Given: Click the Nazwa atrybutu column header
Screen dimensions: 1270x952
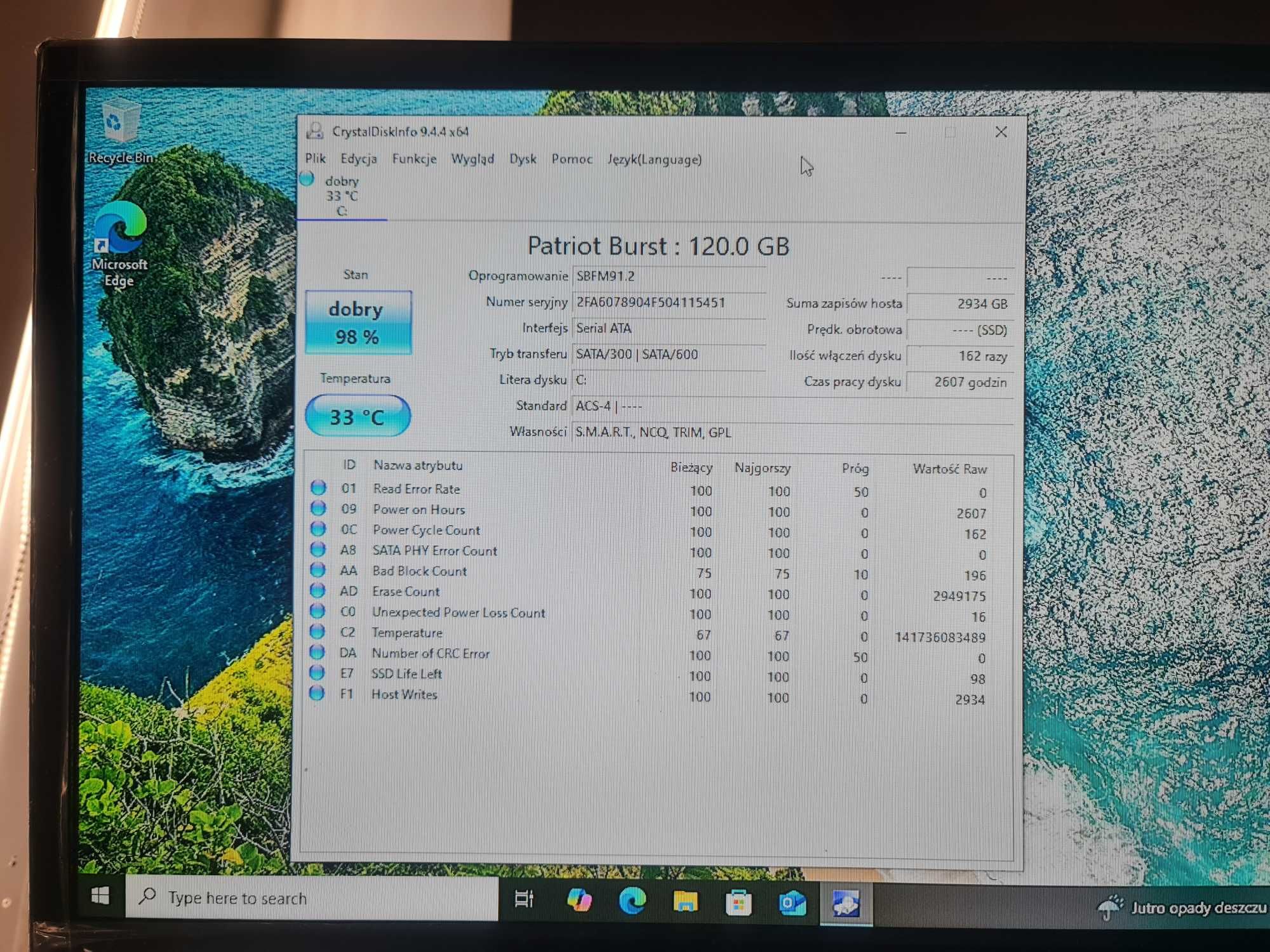Looking at the screenshot, I should [418, 465].
